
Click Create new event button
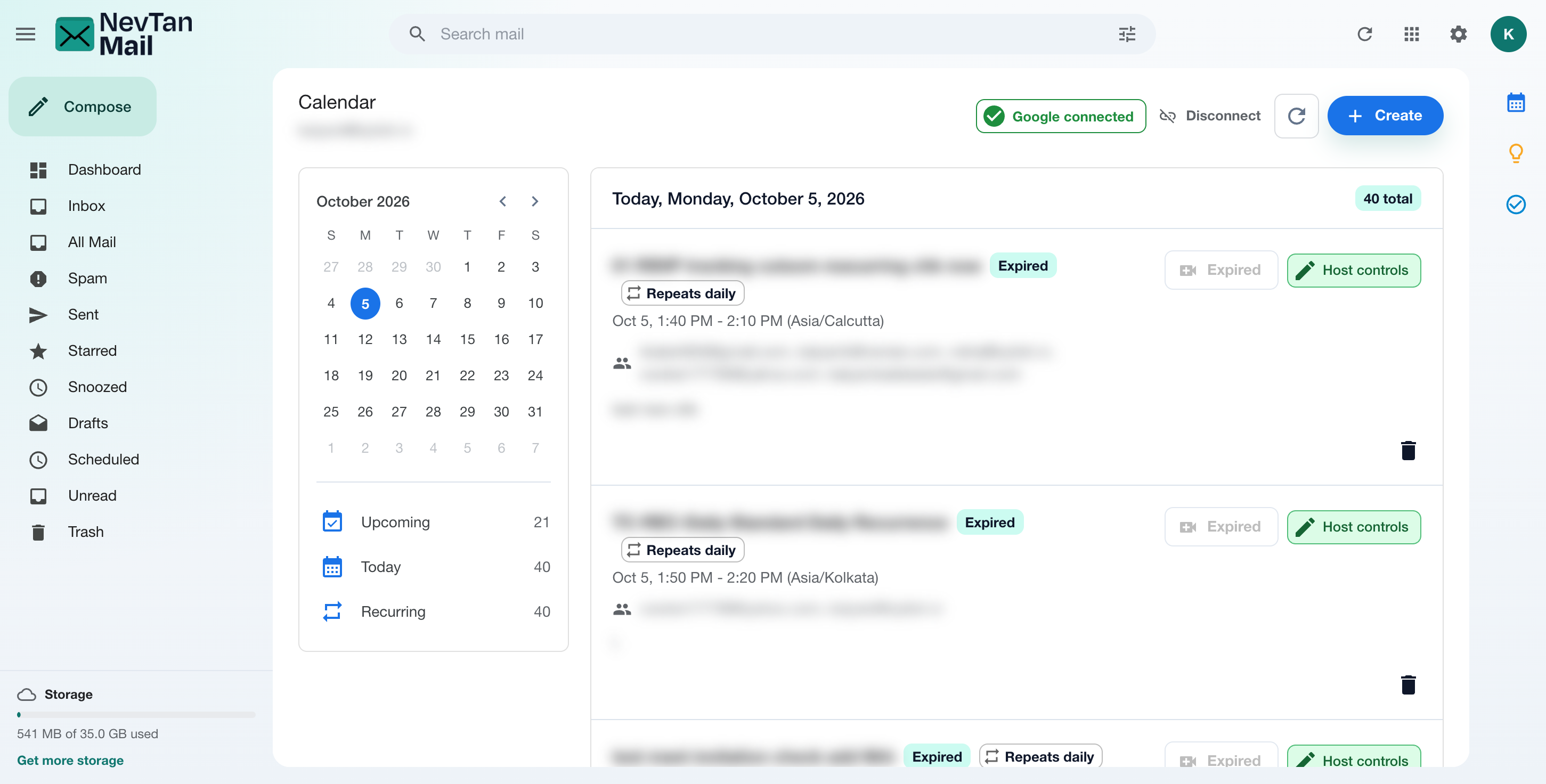click(1385, 116)
